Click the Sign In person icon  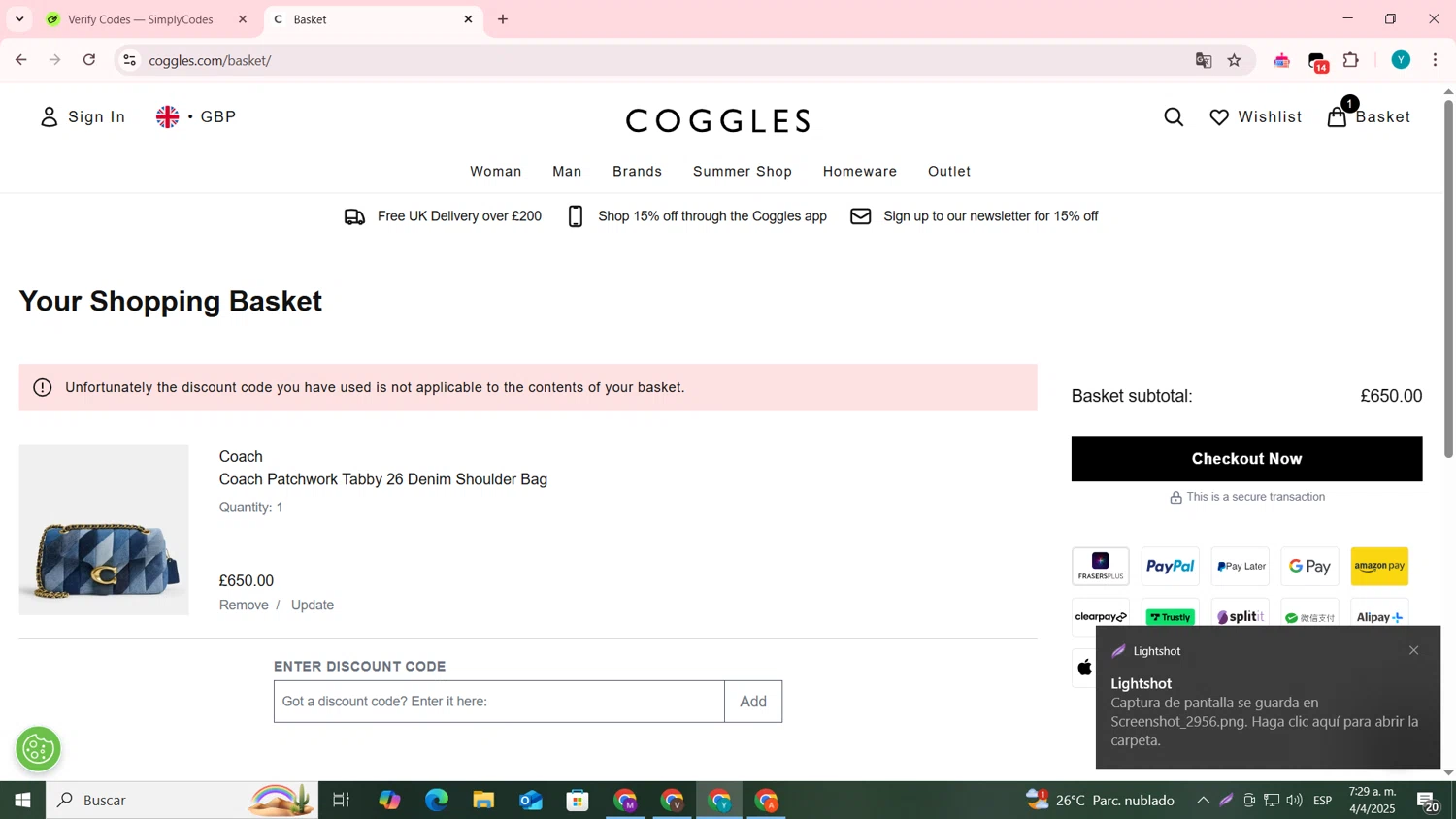(x=50, y=117)
